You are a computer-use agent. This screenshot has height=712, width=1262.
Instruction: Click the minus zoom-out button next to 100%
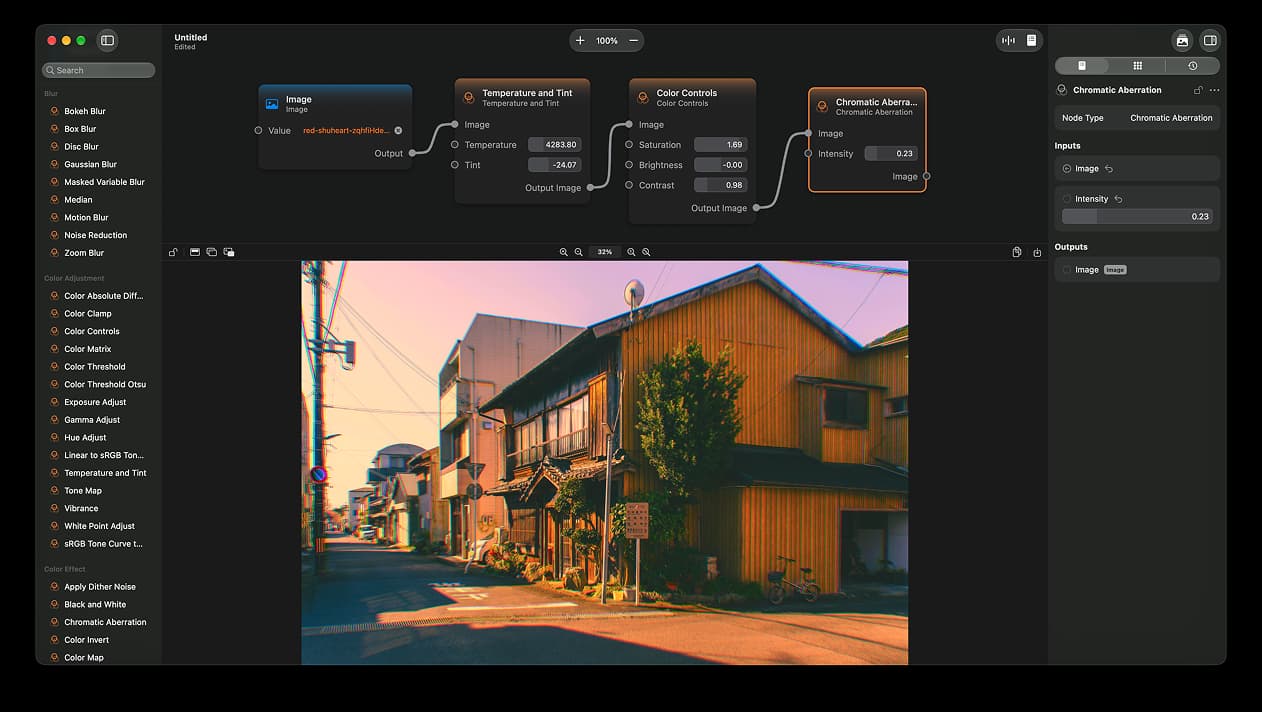pyautogui.click(x=633, y=41)
